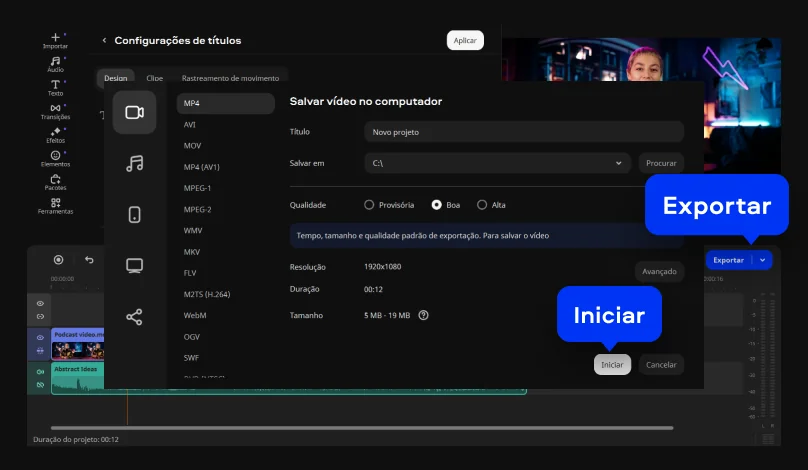The height and width of the screenshot is (470, 808).
Task: Open the Importar panel in the sidebar
Action: coord(55,40)
